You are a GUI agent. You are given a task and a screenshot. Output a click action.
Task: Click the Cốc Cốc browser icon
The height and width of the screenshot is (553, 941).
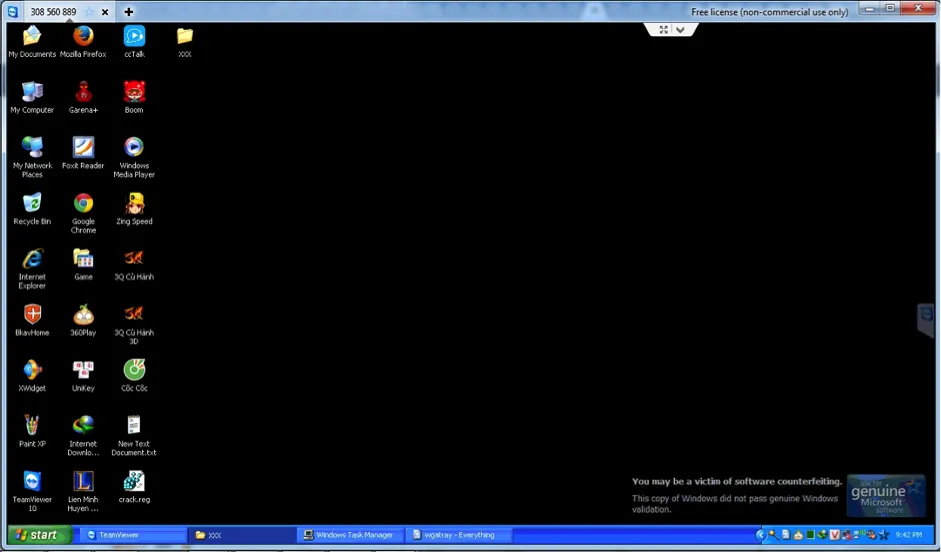point(134,371)
